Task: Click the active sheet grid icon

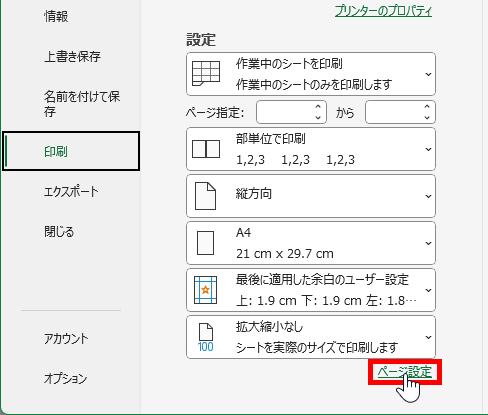Action: coord(206,74)
